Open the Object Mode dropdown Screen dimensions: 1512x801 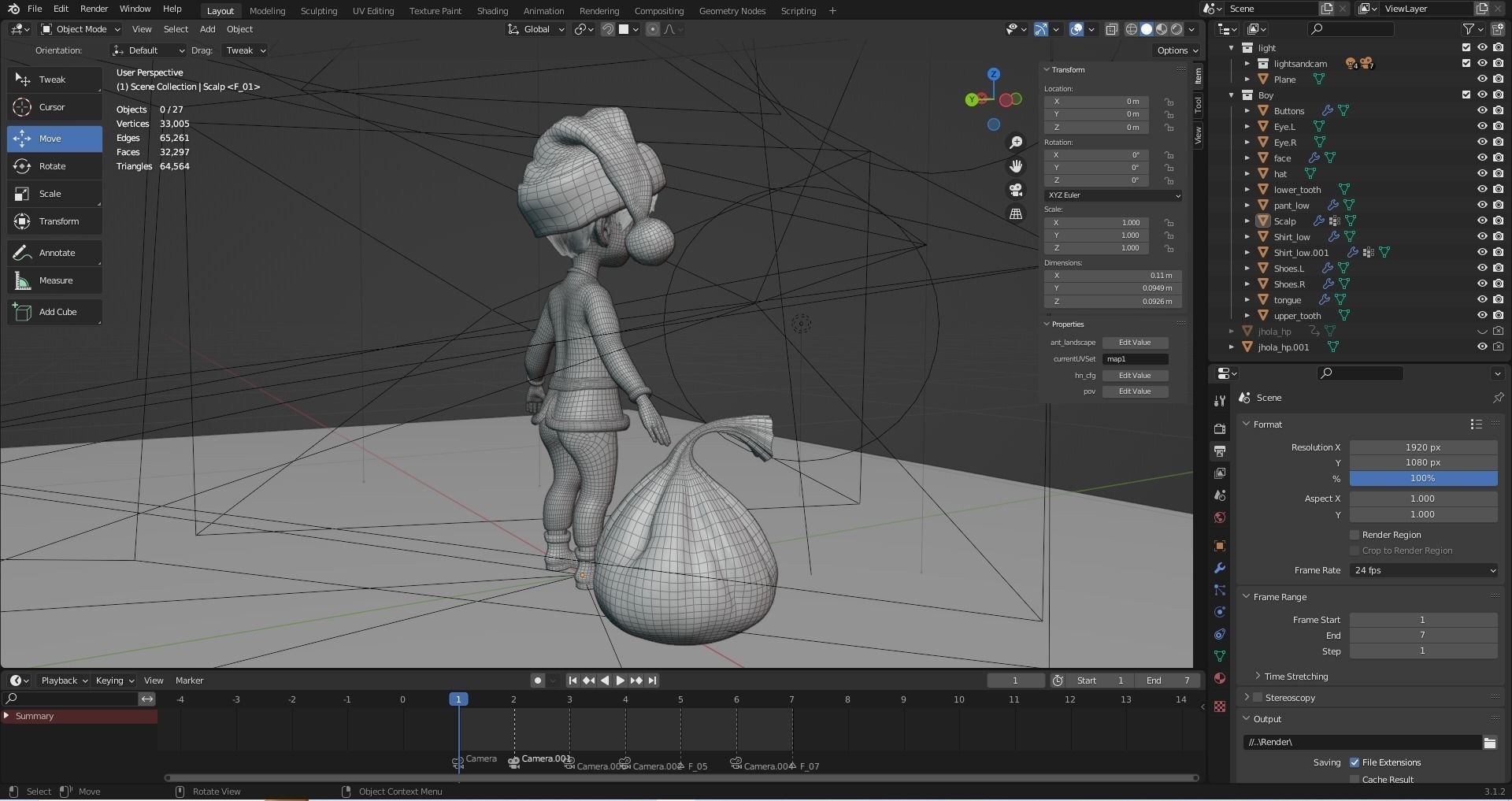click(x=80, y=29)
